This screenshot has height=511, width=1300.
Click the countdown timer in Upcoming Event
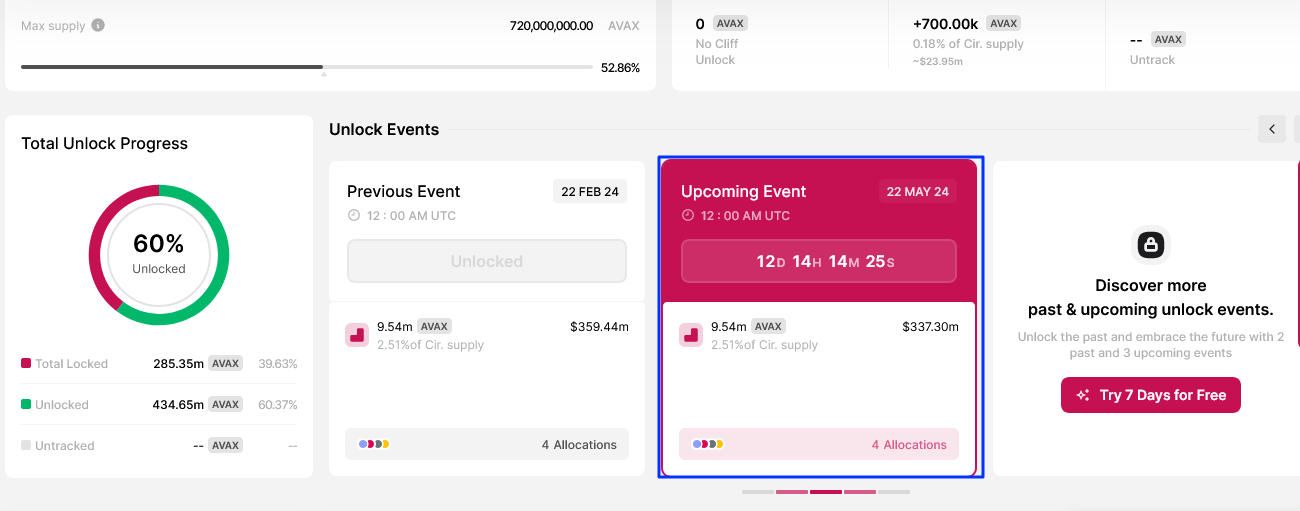(x=819, y=261)
